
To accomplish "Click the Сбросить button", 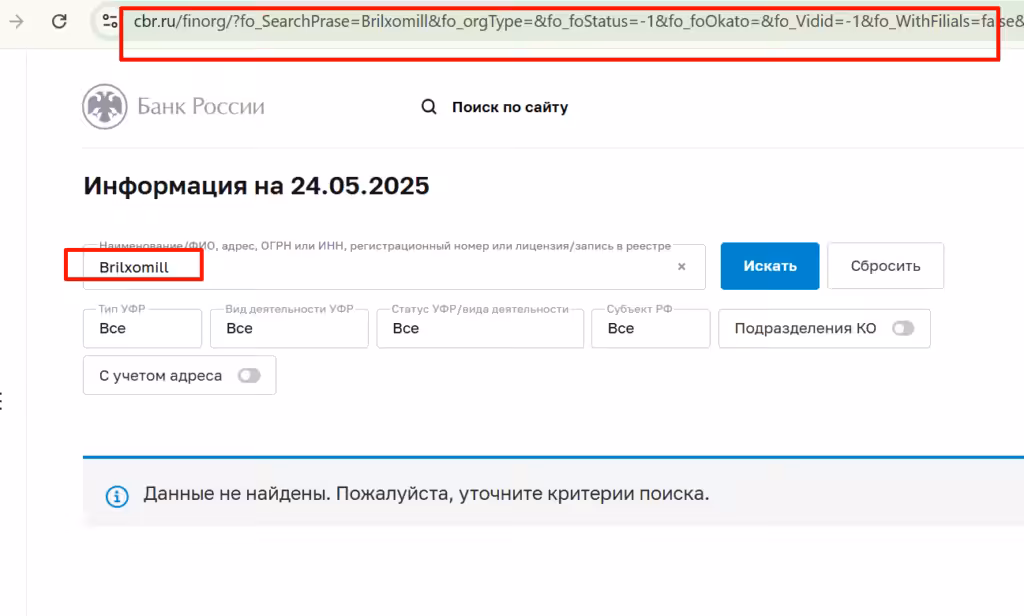I will (885, 266).
